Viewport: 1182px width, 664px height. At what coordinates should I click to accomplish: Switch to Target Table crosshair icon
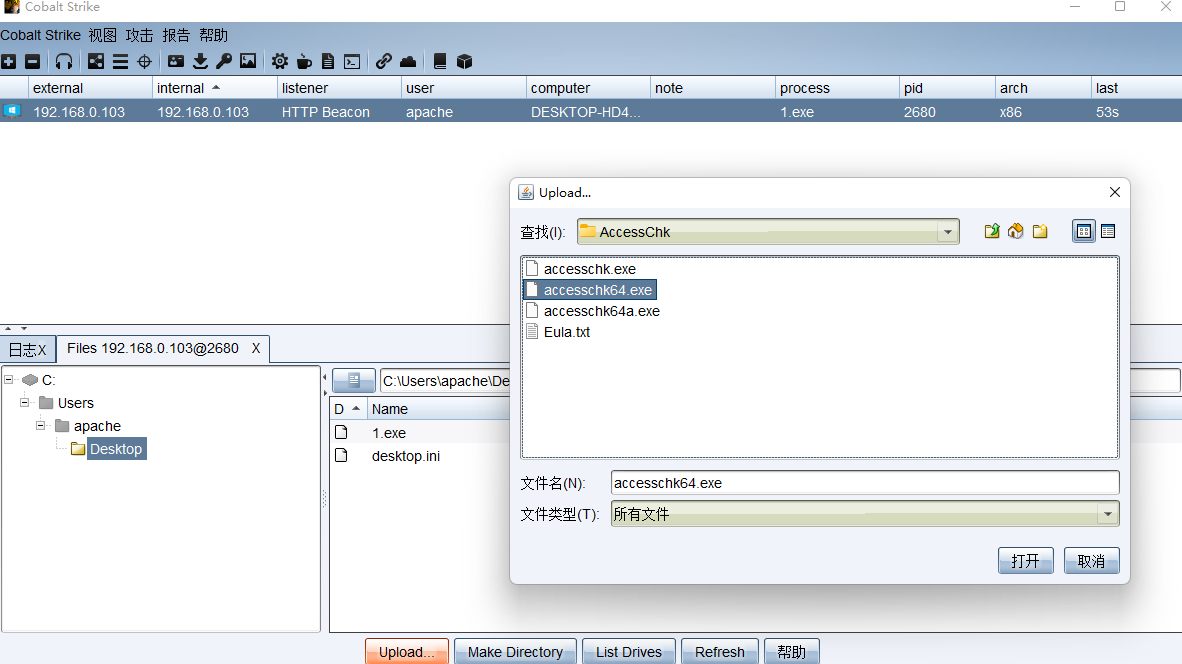(145, 62)
